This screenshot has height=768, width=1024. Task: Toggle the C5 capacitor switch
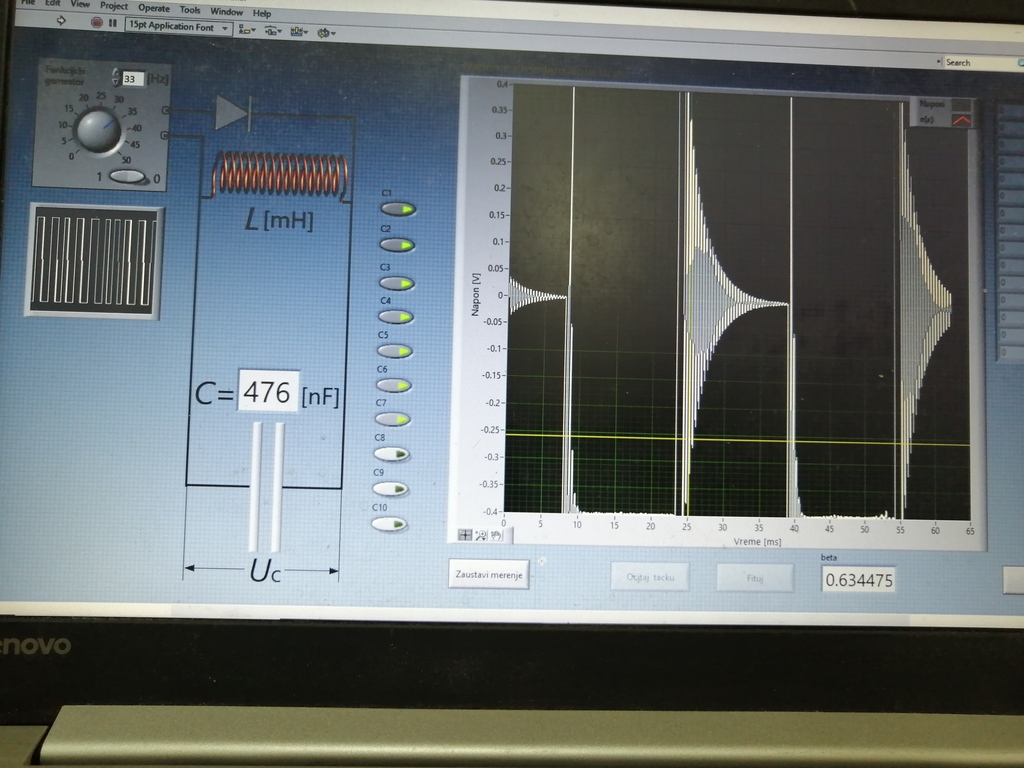396,351
